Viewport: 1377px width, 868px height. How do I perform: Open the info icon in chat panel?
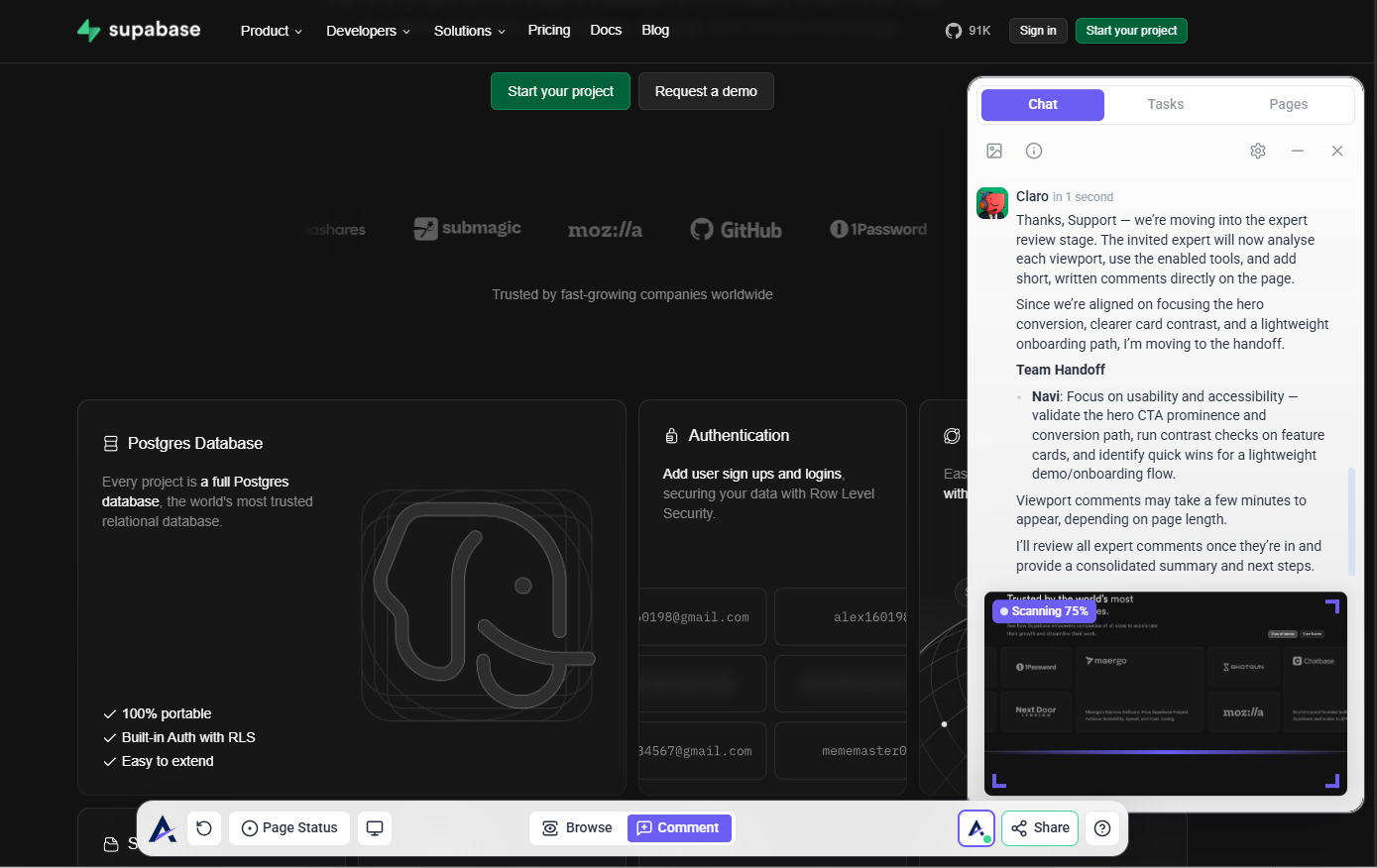click(x=1034, y=151)
